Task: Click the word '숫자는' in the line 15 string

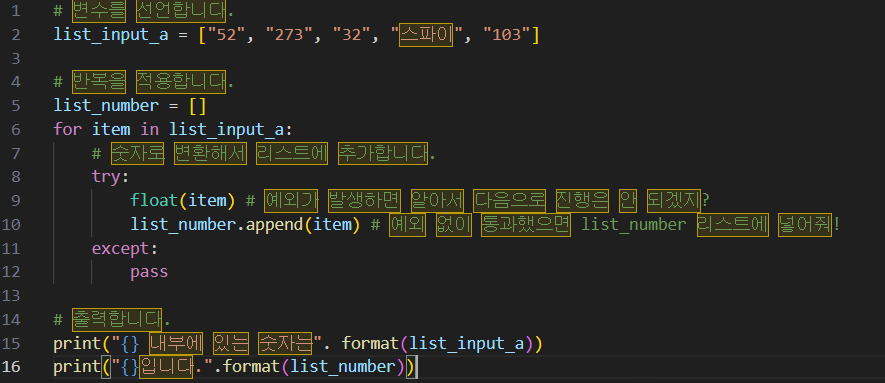Action: 284,343
